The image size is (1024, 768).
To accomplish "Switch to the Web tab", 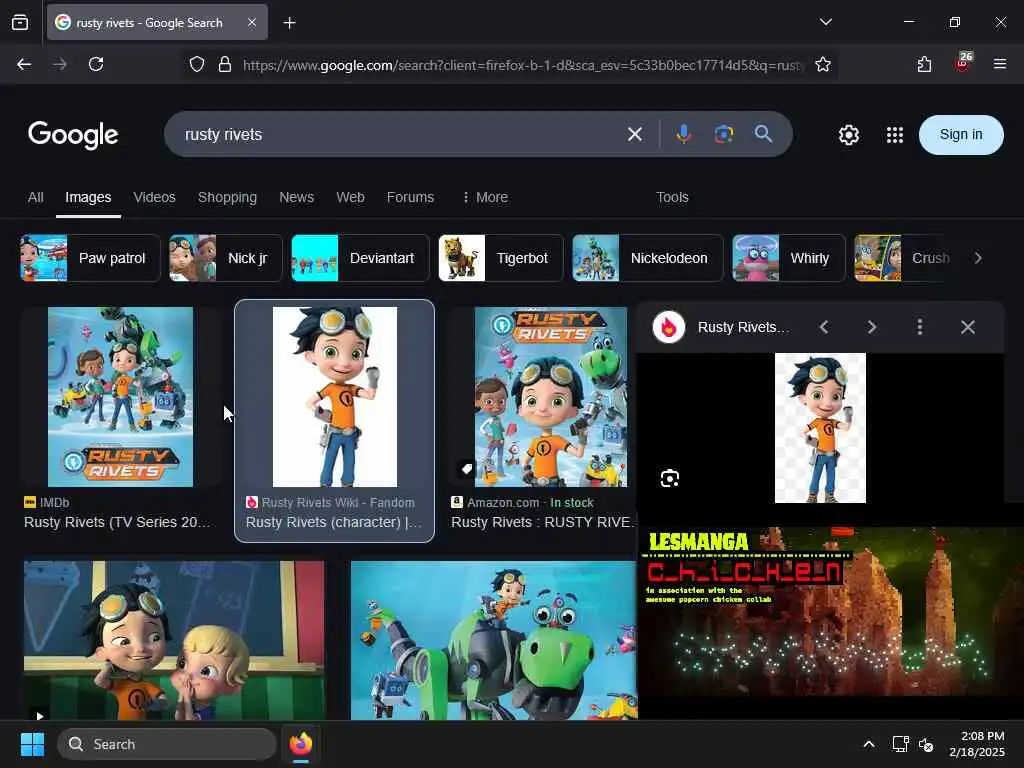I will point(350,197).
